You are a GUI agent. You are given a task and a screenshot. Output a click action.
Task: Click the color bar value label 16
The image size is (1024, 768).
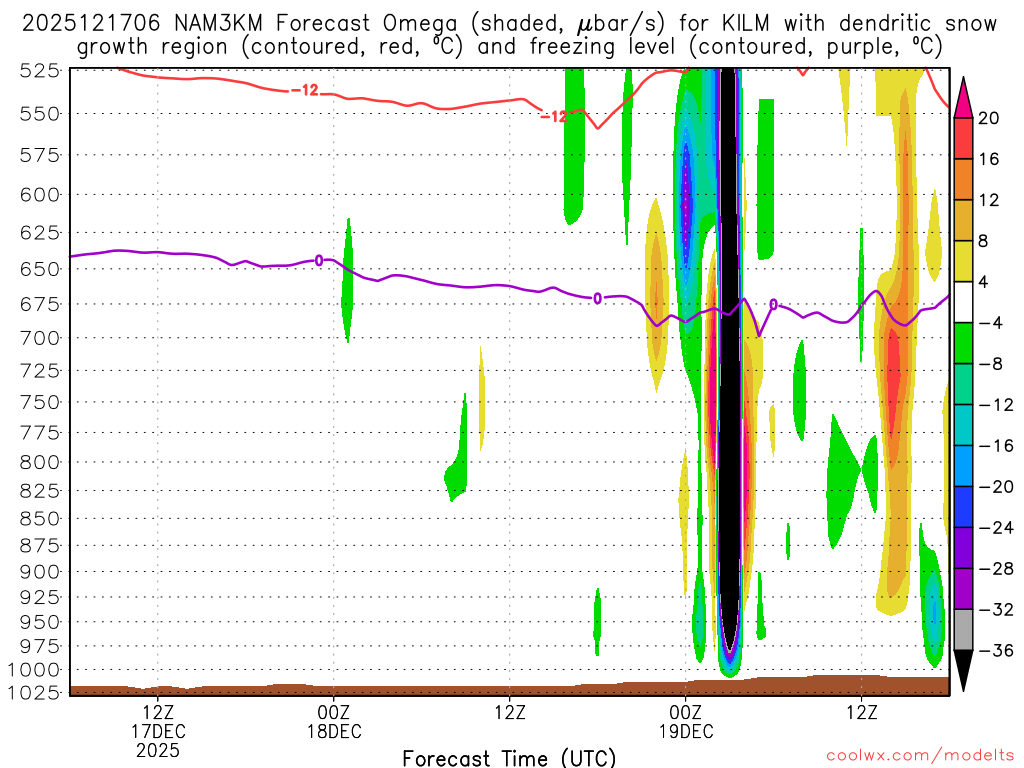pyautogui.click(x=989, y=159)
